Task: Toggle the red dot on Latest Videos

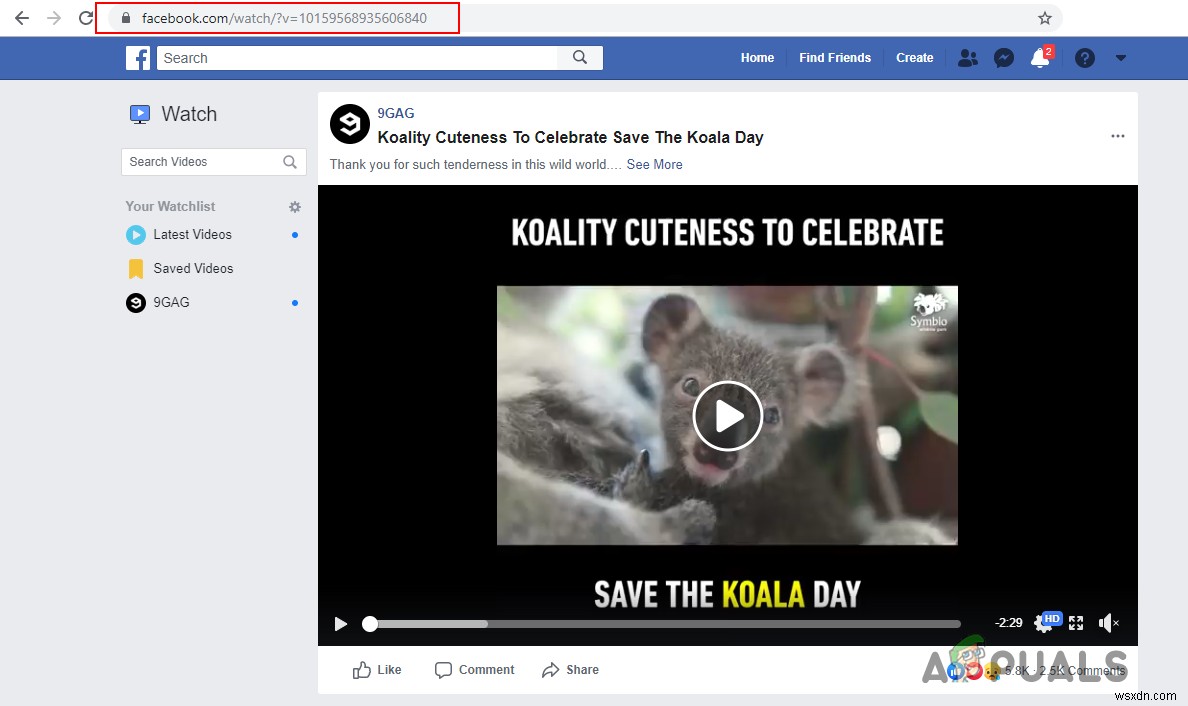Action: (296, 234)
